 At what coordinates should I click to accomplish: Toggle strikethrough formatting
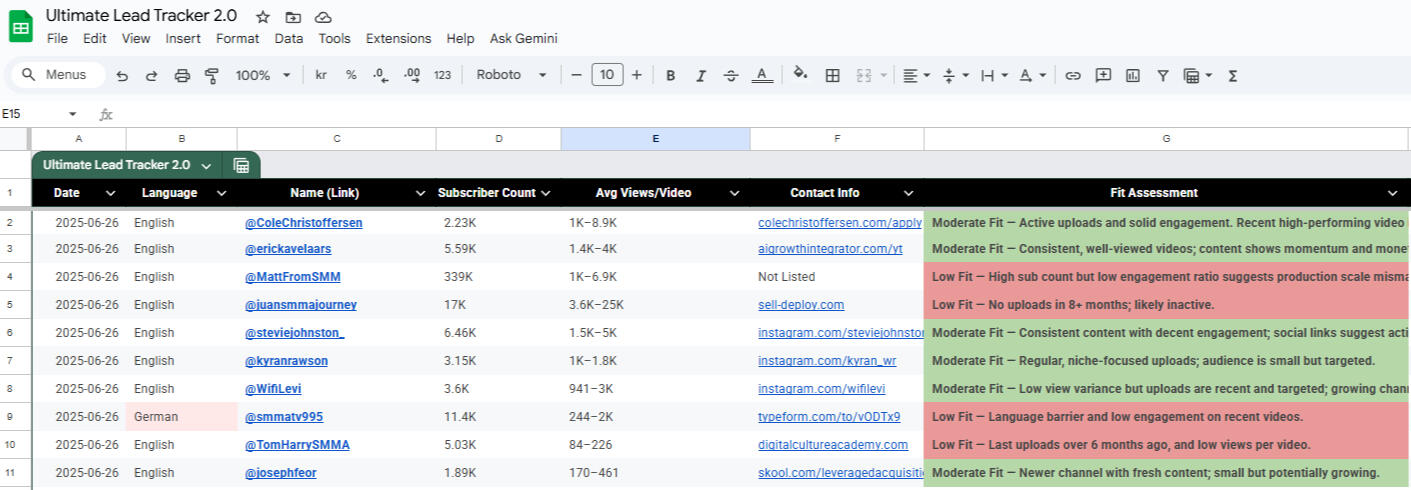(731, 75)
